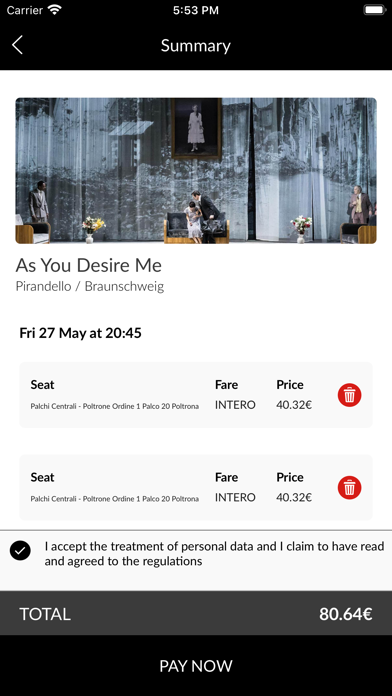Tap the INTERO fare in first seat
Viewport: 392px width, 696px height.
click(x=235, y=405)
